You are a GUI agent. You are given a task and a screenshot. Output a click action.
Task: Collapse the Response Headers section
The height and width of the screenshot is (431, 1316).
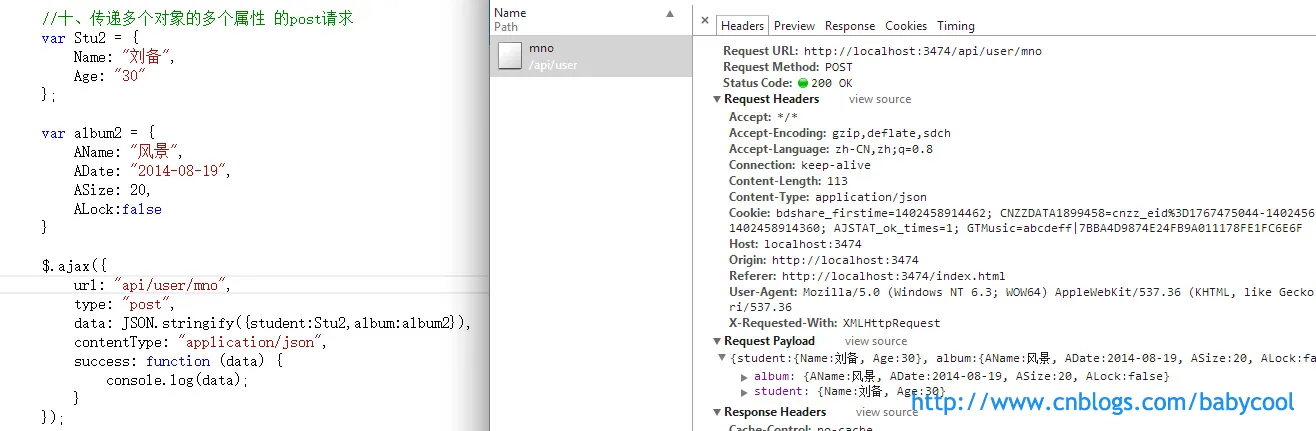click(x=717, y=413)
